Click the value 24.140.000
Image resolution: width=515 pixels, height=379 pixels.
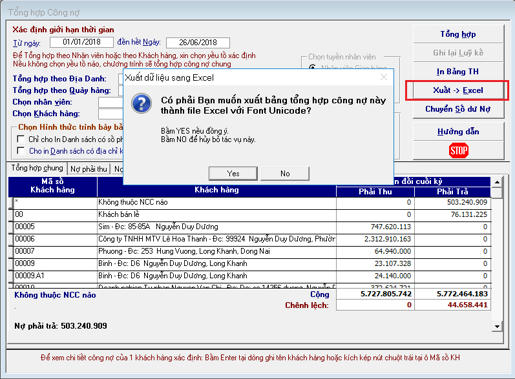pyautogui.click(x=393, y=276)
